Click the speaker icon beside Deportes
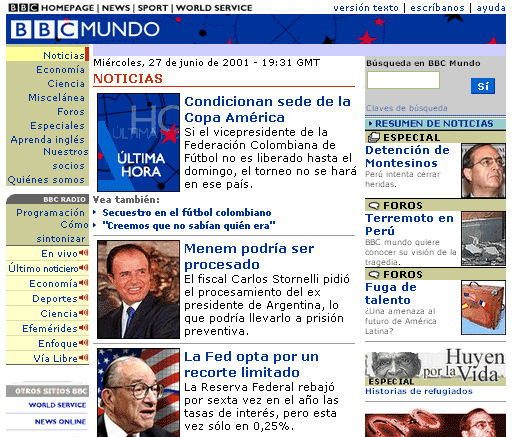 pyautogui.click(x=84, y=298)
